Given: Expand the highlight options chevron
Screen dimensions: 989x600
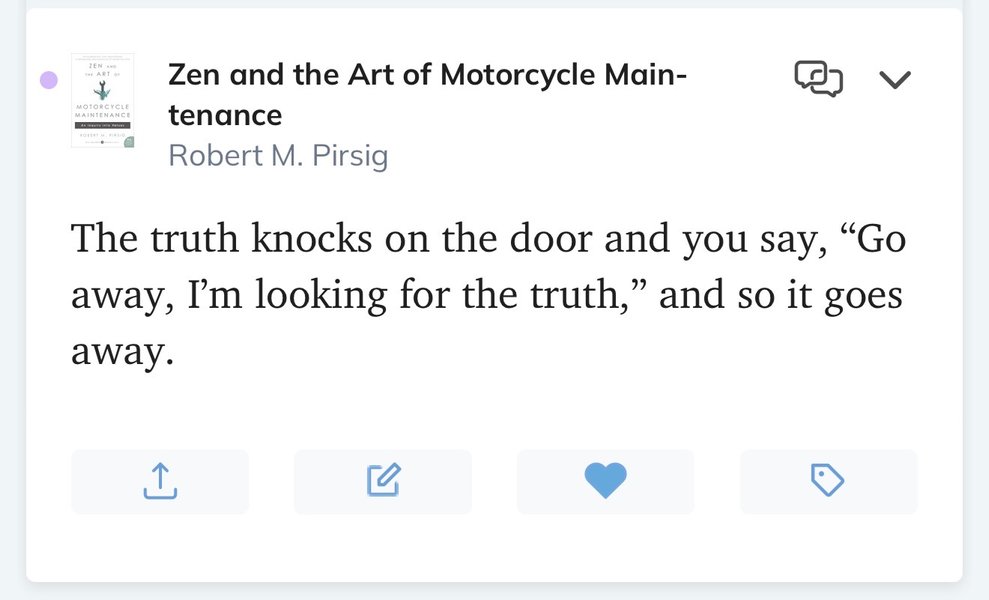Looking at the screenshot, I should (x=894, y=79).
